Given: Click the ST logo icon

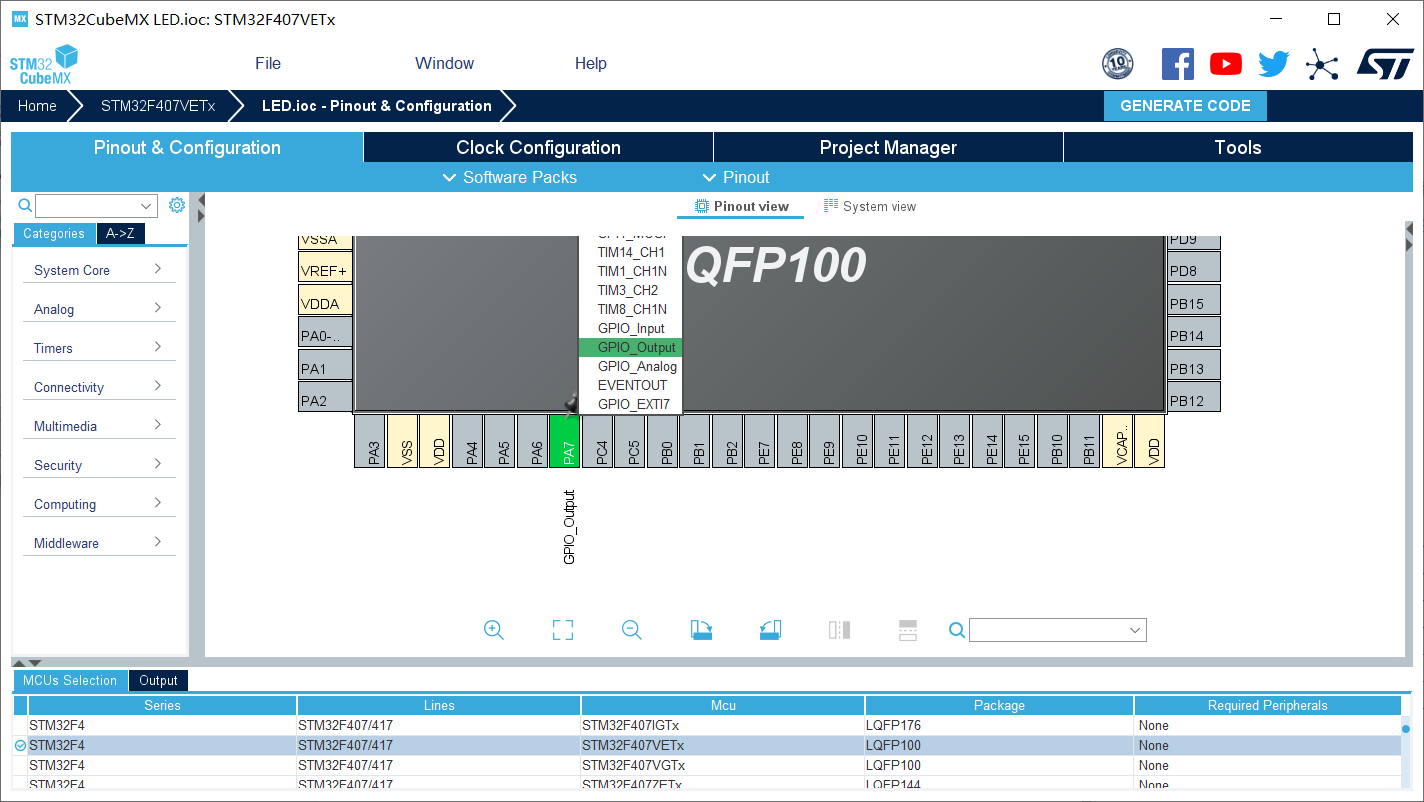Looking at the screenshot, I should [x=1385, y=64].
